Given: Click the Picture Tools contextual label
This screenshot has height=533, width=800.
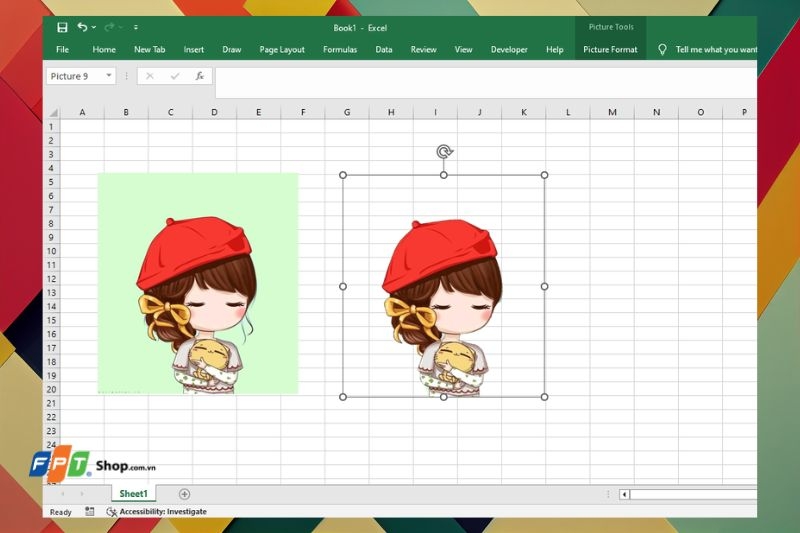Looking at the screenshot, I should pos(611,27).
